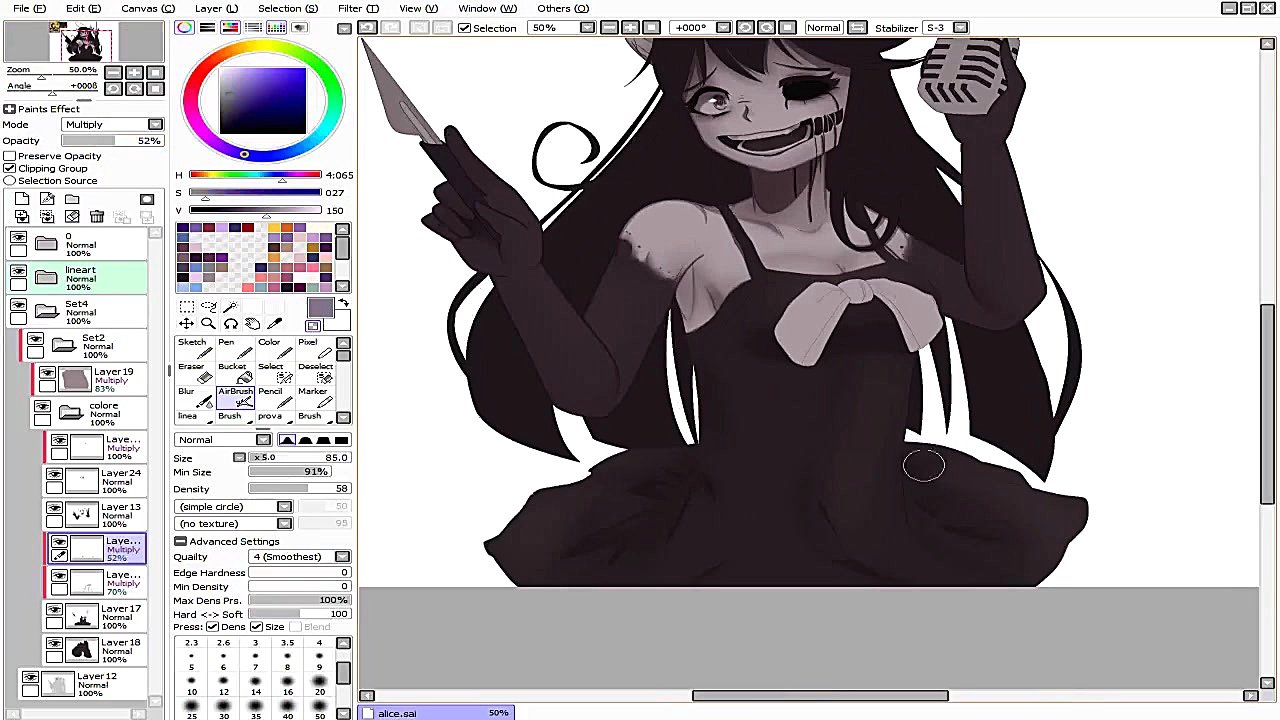Activate the move layer tool
Viewport: 1280px width, 720px height.
pyautogui.click(x=187, y=324)
